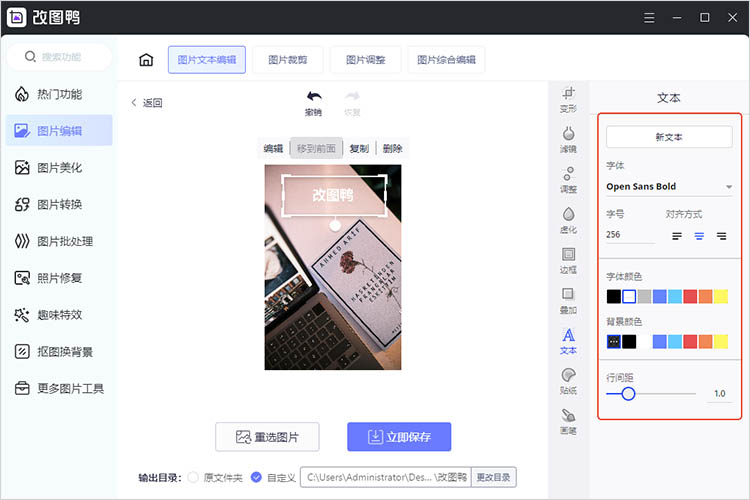
Task: Open the hamburger menu in title bar
Action: click(x=651, y=17)
